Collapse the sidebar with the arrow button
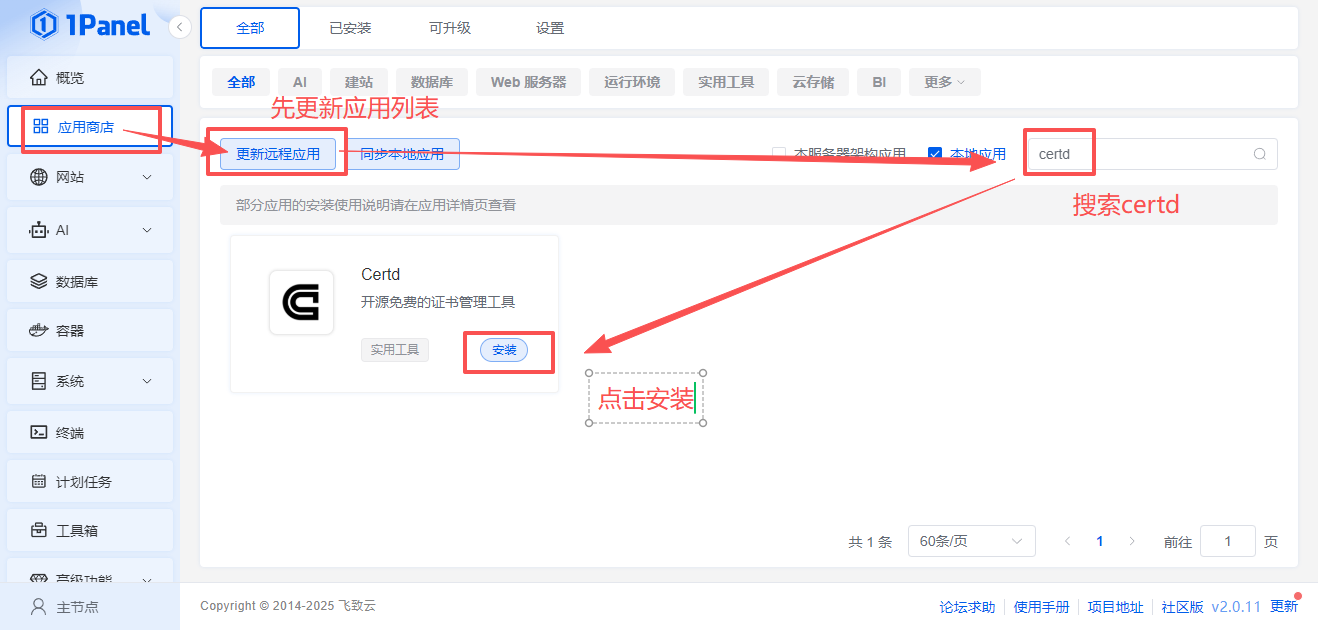Screen dimensions: 1318x630 (180, 27)
